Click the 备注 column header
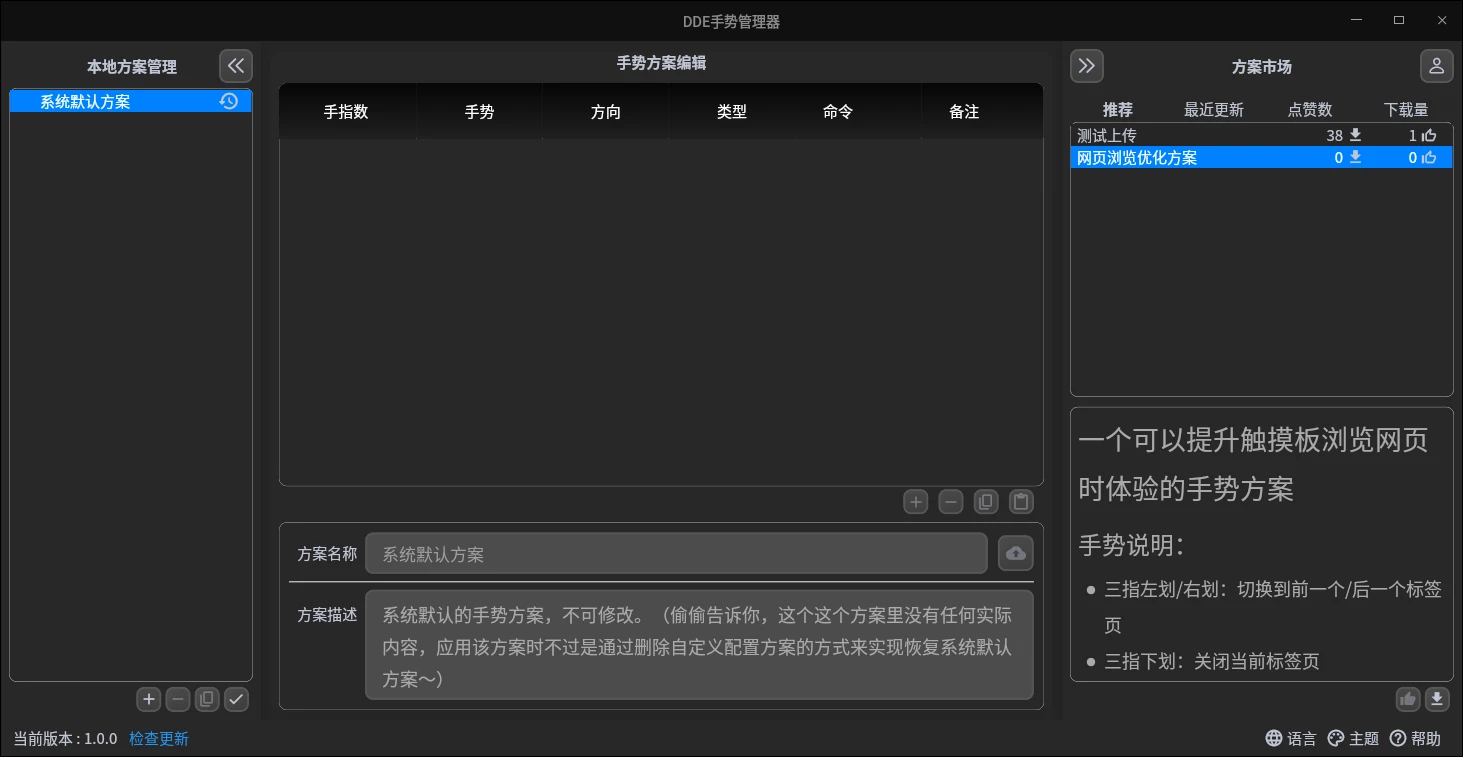 point(964,112)
